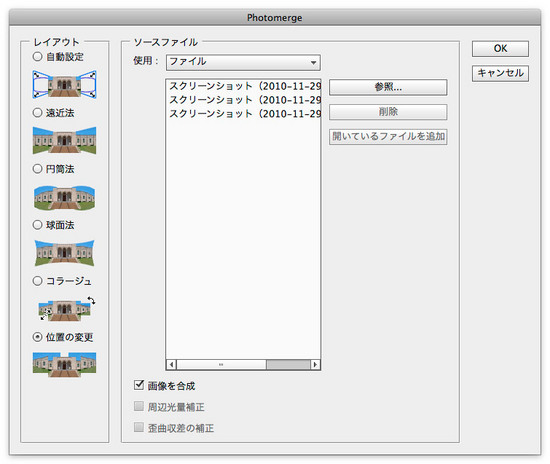
Task: Click the キャンセル button
Action: pyautogui.click(x=500, y=73)
